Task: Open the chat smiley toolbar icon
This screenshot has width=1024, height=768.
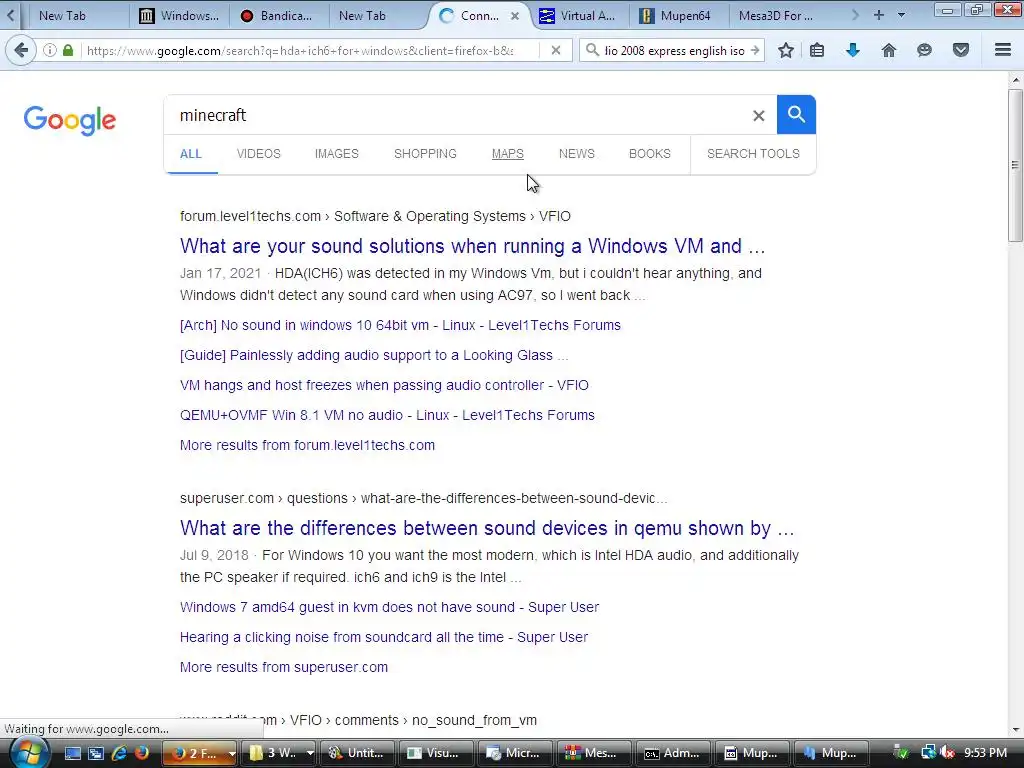Action: 924,50
